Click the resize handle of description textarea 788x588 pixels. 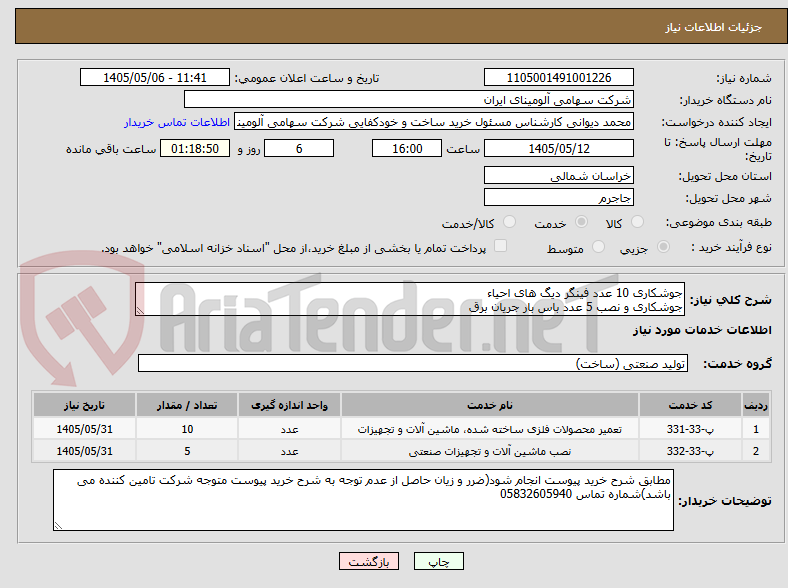click(x=140, y=311)
